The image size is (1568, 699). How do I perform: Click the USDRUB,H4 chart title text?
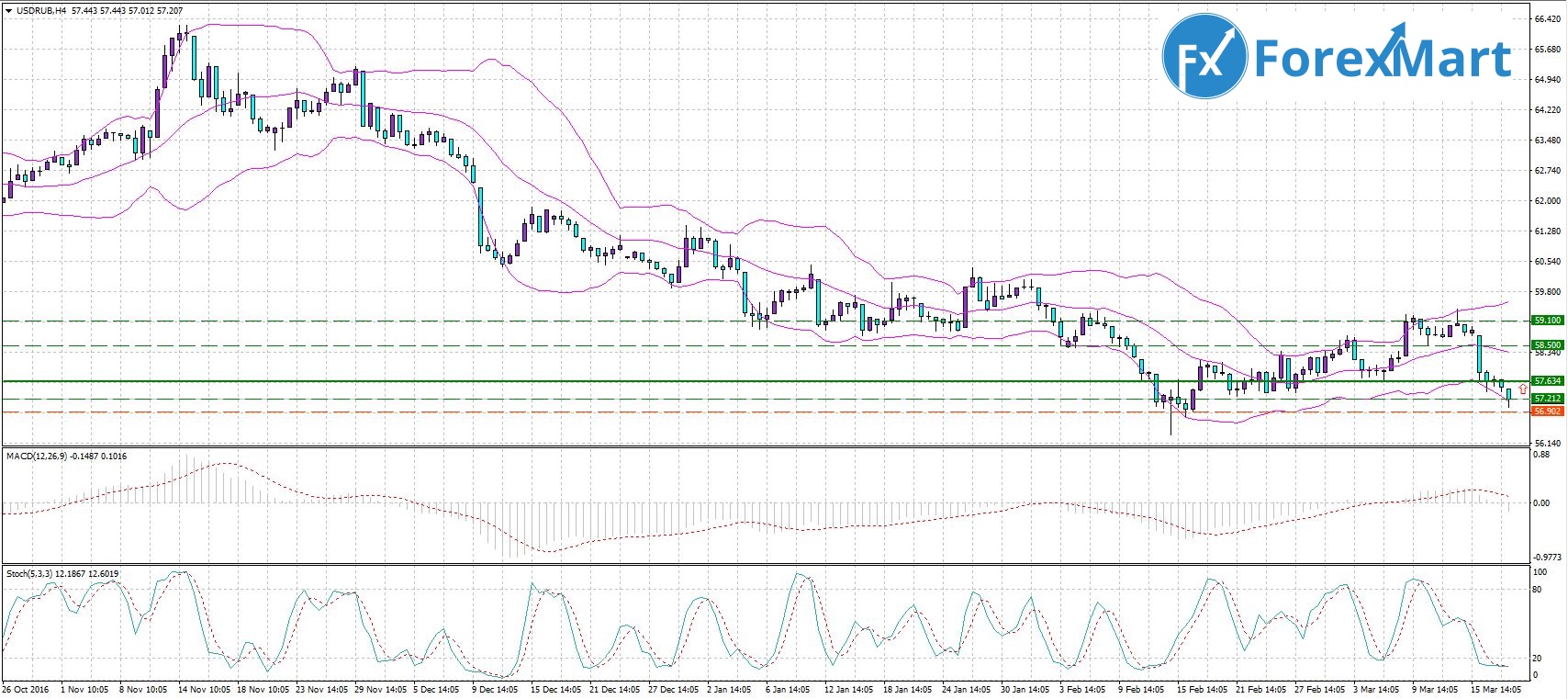tap(41, 7)
